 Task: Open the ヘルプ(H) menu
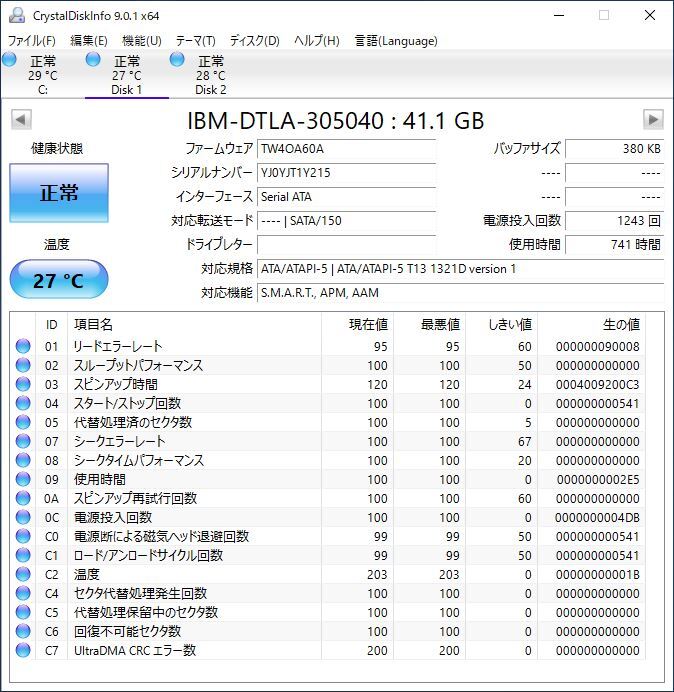pos(317,41)
